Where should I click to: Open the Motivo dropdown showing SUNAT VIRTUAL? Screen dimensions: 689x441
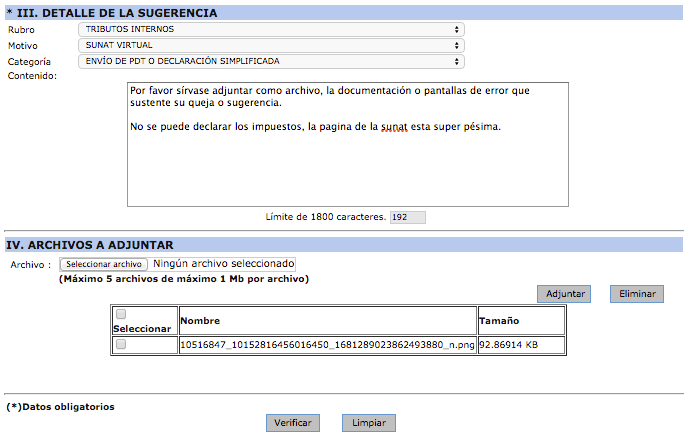271,45
